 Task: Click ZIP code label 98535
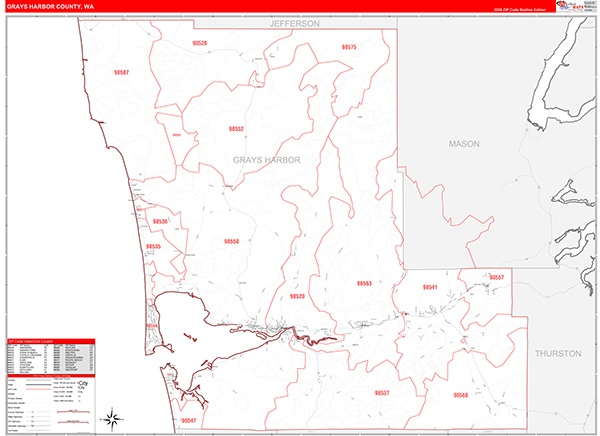[153, 246]
